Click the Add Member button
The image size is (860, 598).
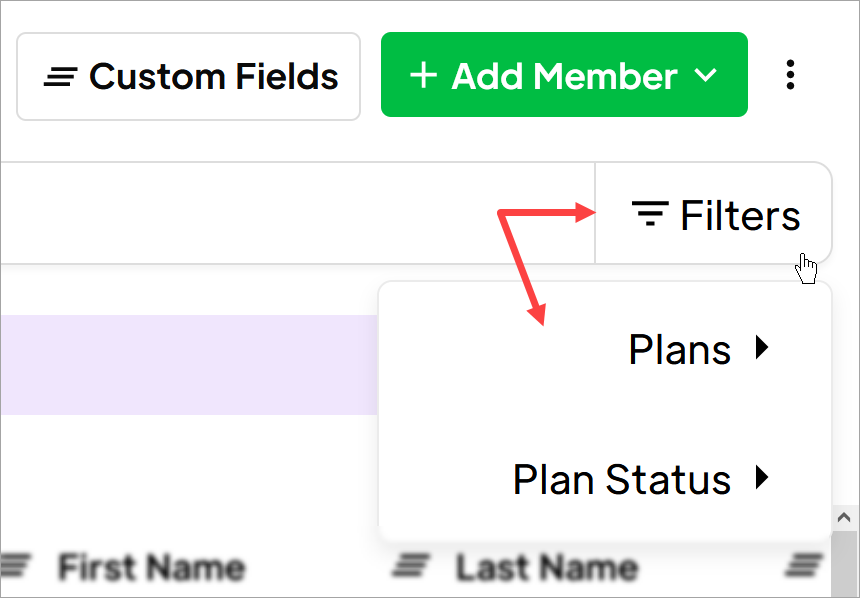coord(564,74)
